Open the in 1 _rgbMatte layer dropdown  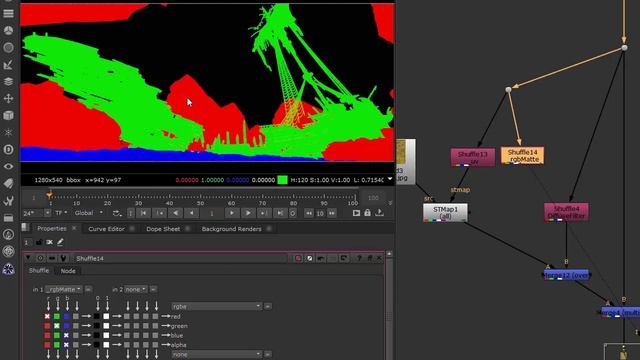pyautogui.click(x=64, y=289)
